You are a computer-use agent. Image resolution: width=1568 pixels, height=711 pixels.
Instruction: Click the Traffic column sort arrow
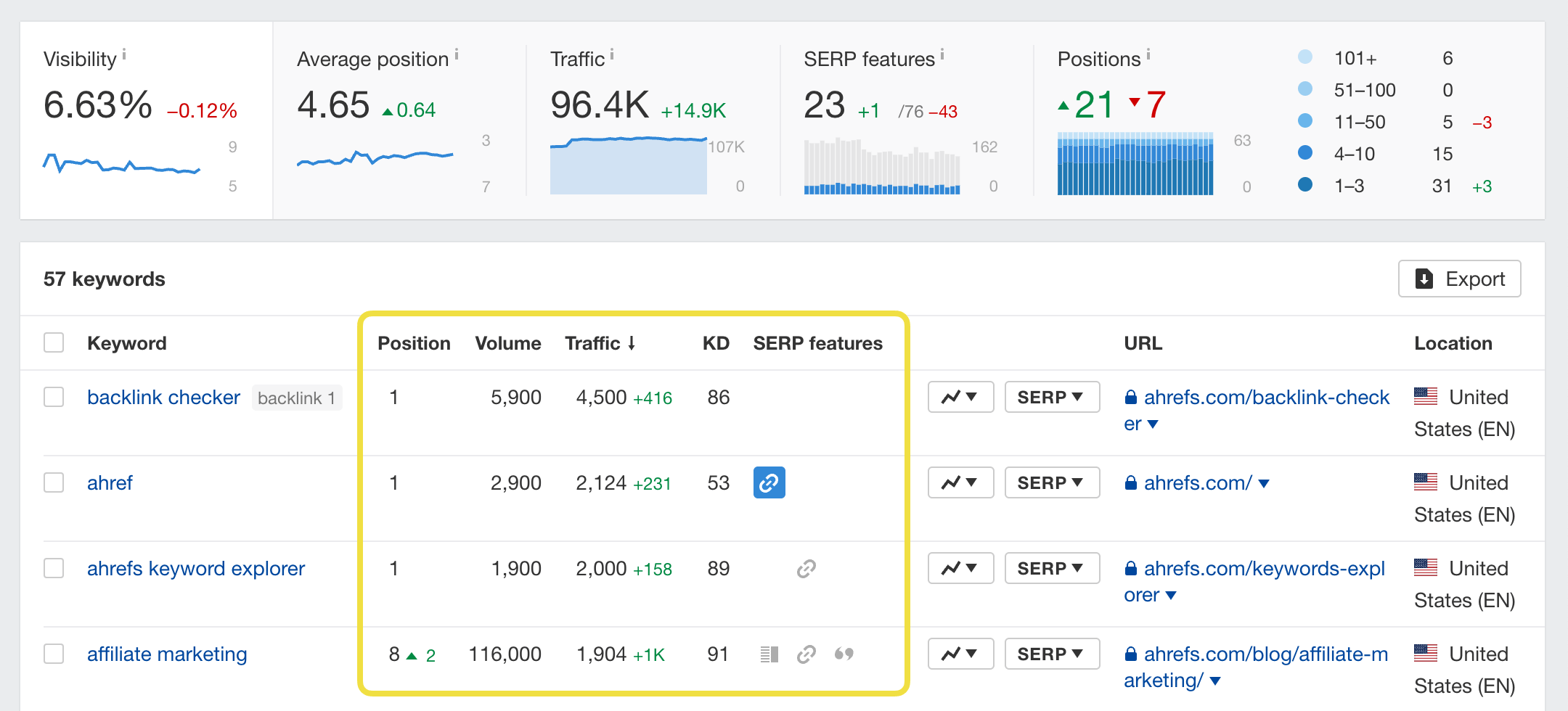tap(632, 342)
